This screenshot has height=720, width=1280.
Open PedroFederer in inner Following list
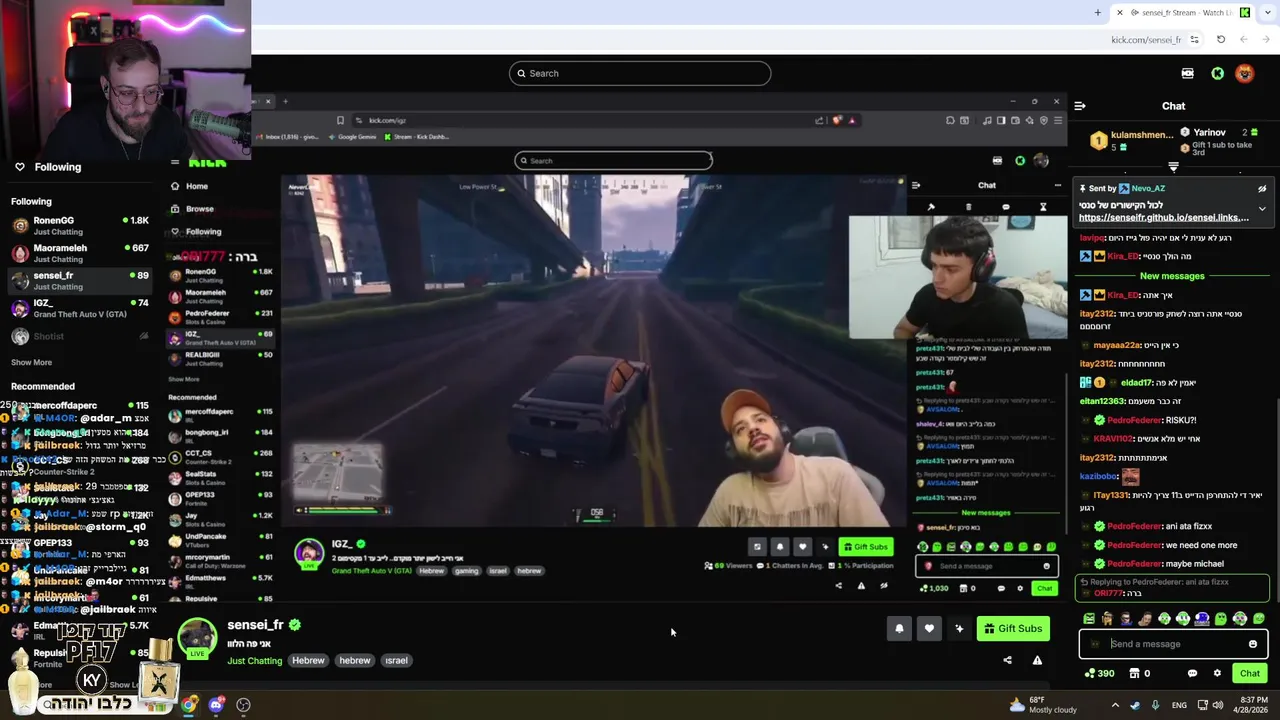(220, 317)
